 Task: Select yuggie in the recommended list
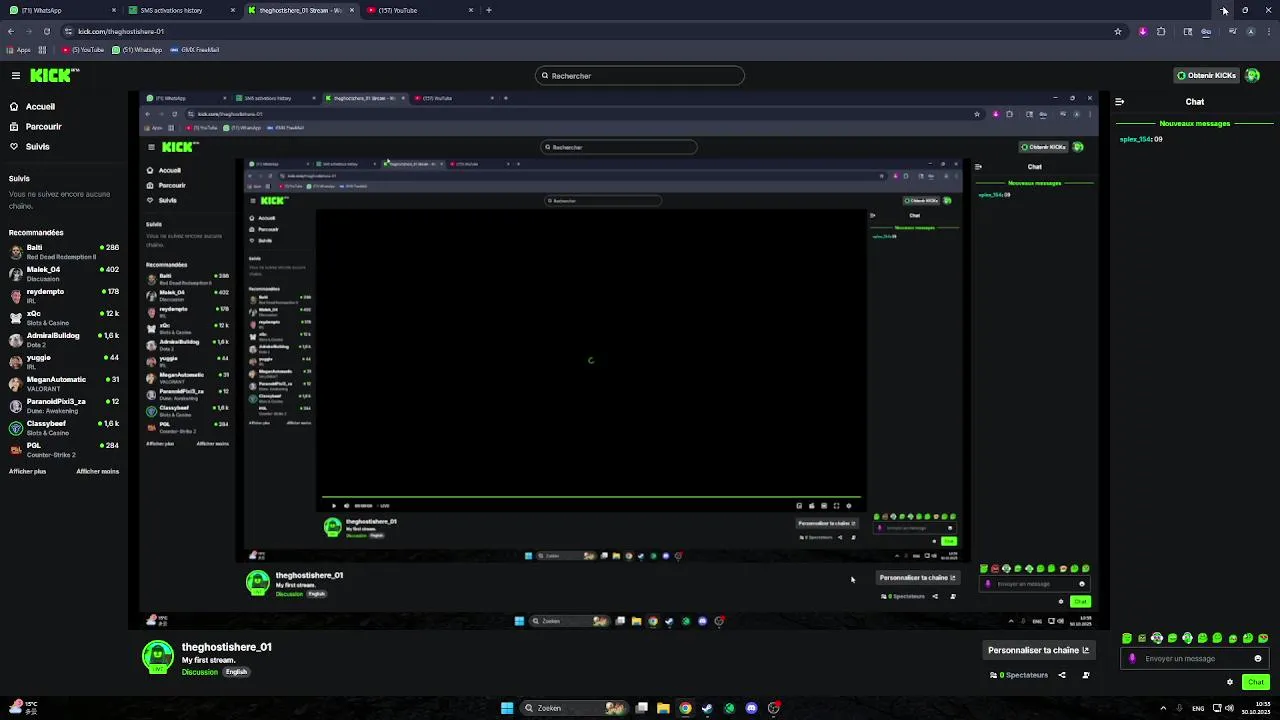64,361
